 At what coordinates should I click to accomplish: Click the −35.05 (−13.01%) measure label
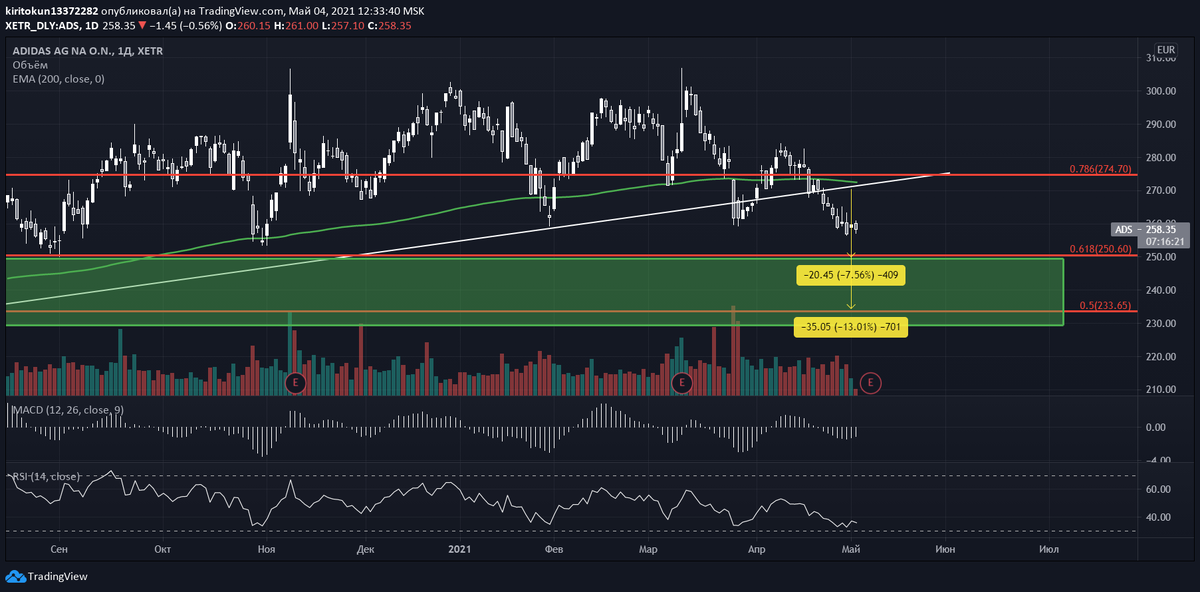coord(851,327)
